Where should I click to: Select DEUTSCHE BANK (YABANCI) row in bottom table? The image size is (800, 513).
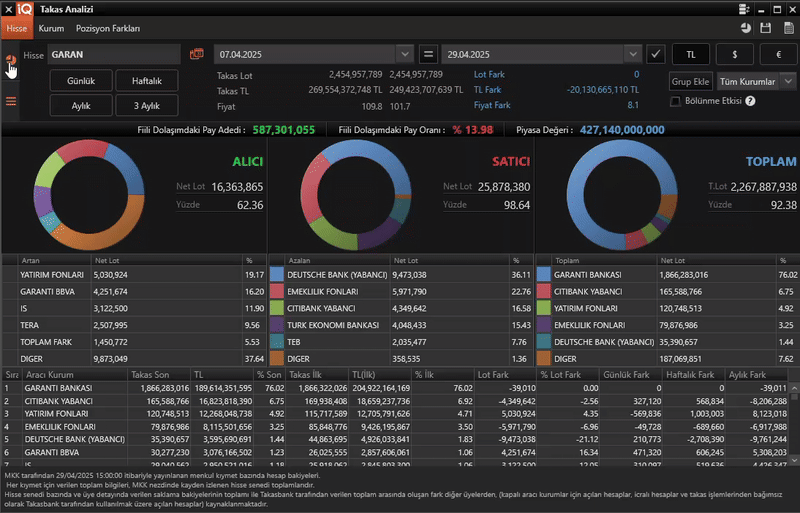click(x=395, y=439)
